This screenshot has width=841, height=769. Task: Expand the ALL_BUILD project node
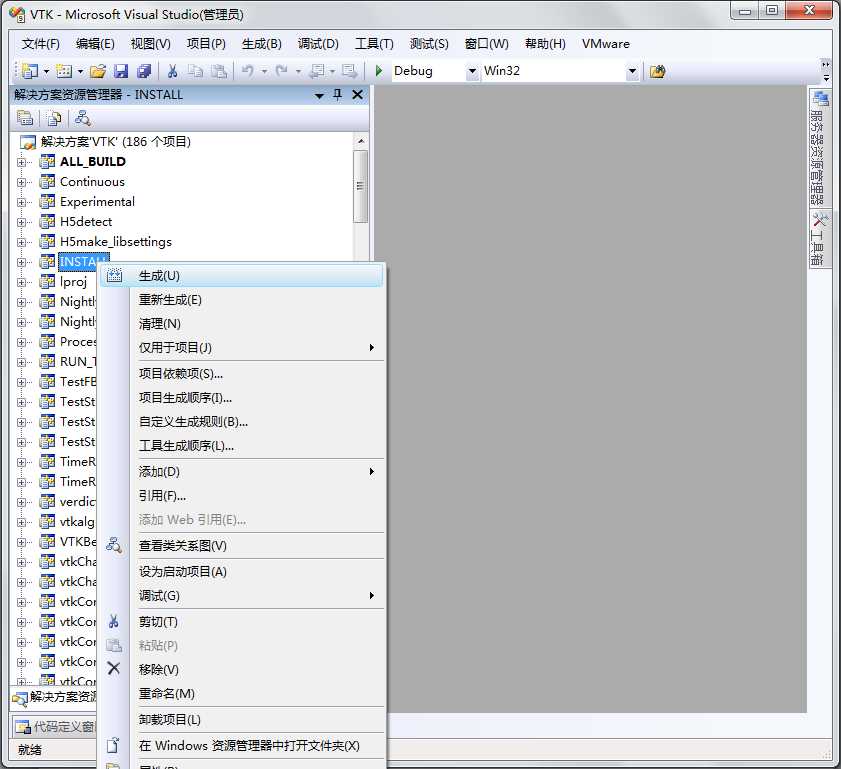coord(21,162)
